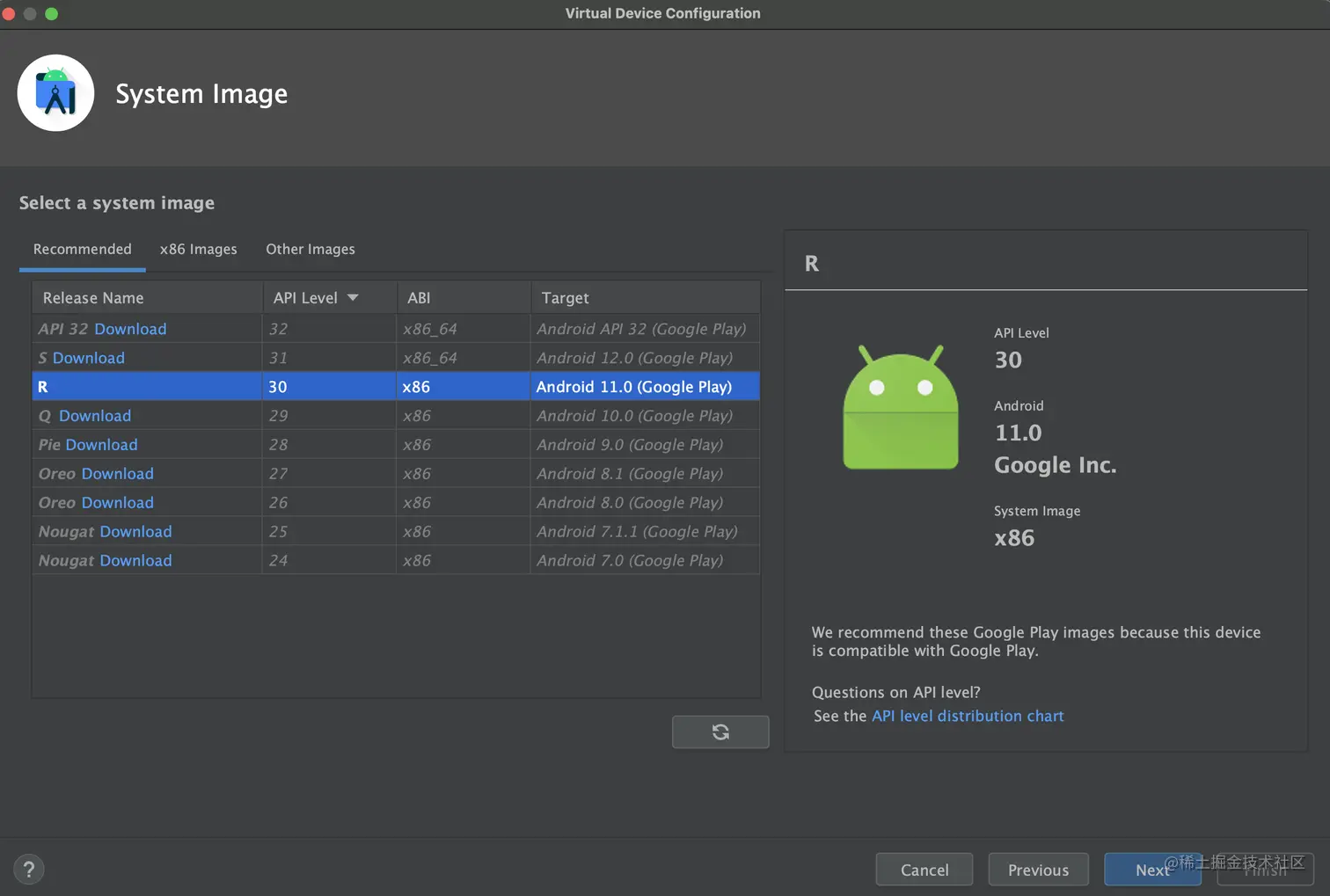Select the R Android 11.0 row
This screenshot has width=1330, height=896.
coord(396,387)
